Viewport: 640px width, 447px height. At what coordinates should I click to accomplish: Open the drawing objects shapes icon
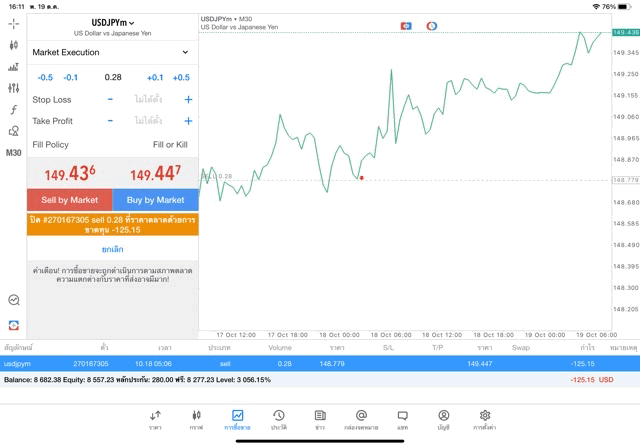point(13,131)
